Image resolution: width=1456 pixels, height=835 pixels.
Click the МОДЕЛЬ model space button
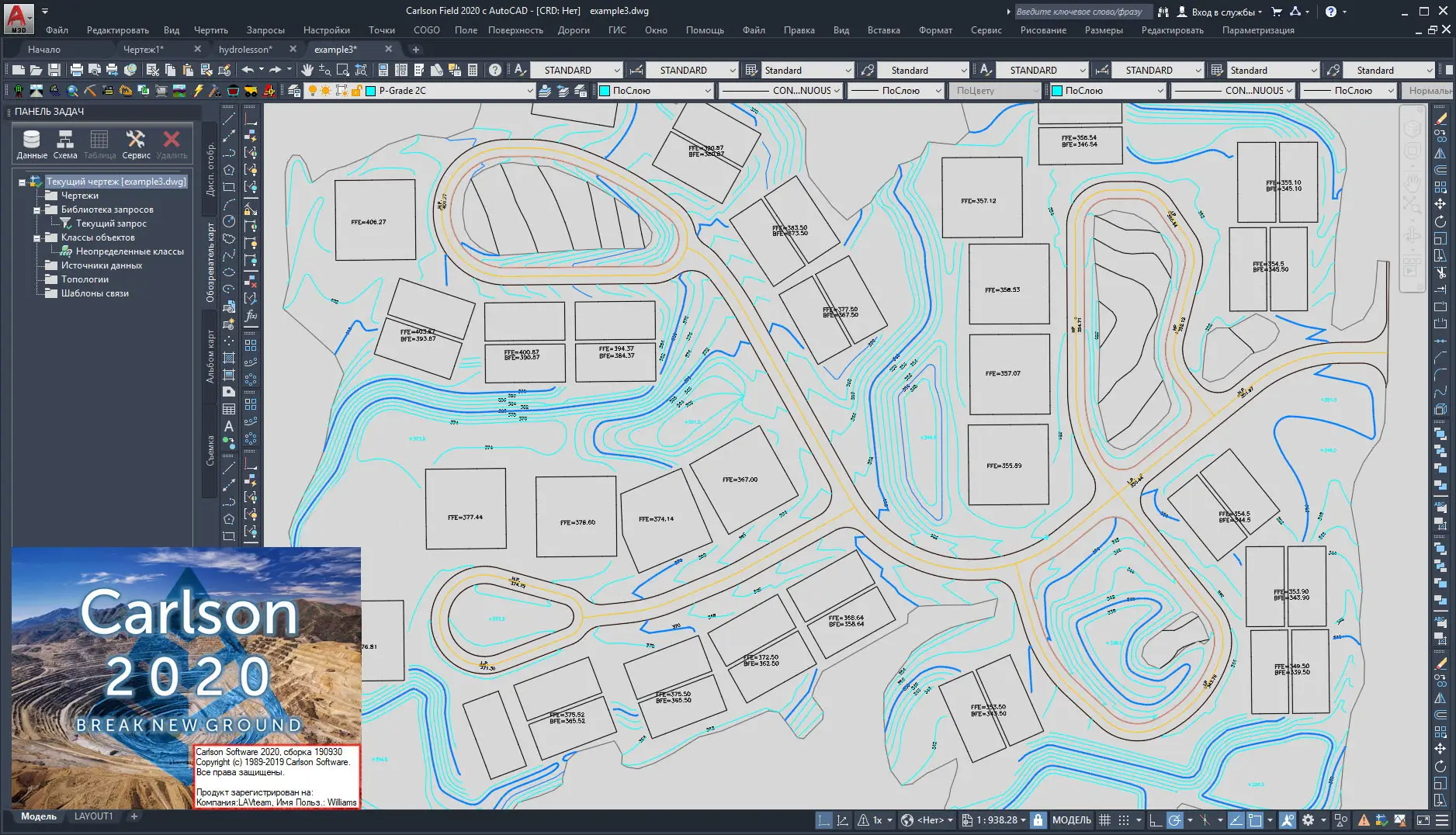point(1071,820)
